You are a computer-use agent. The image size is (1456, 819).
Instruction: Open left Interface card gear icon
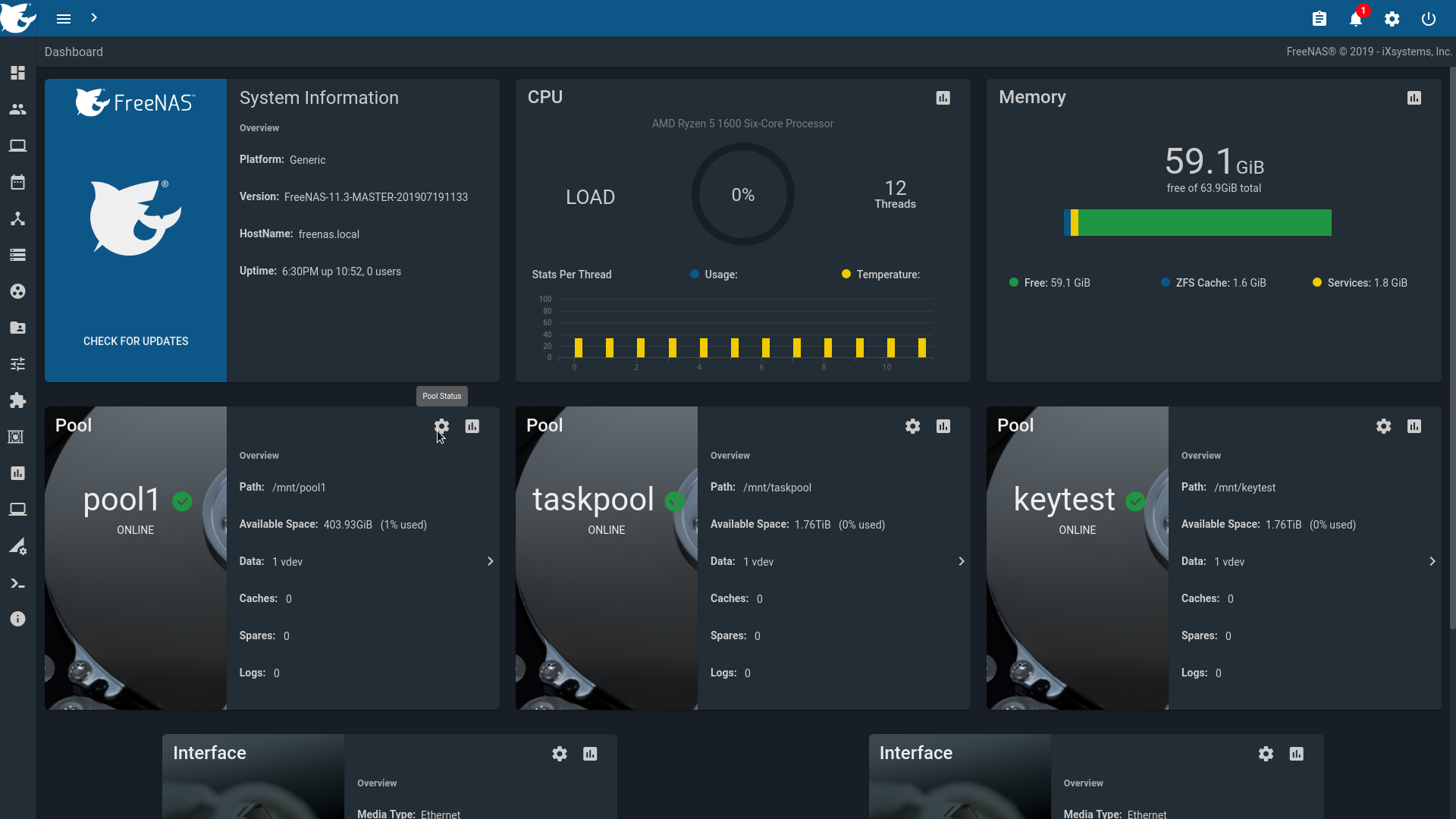pos(560,754)
